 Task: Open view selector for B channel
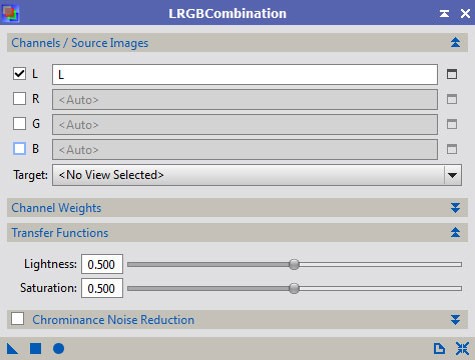[452, 149]
